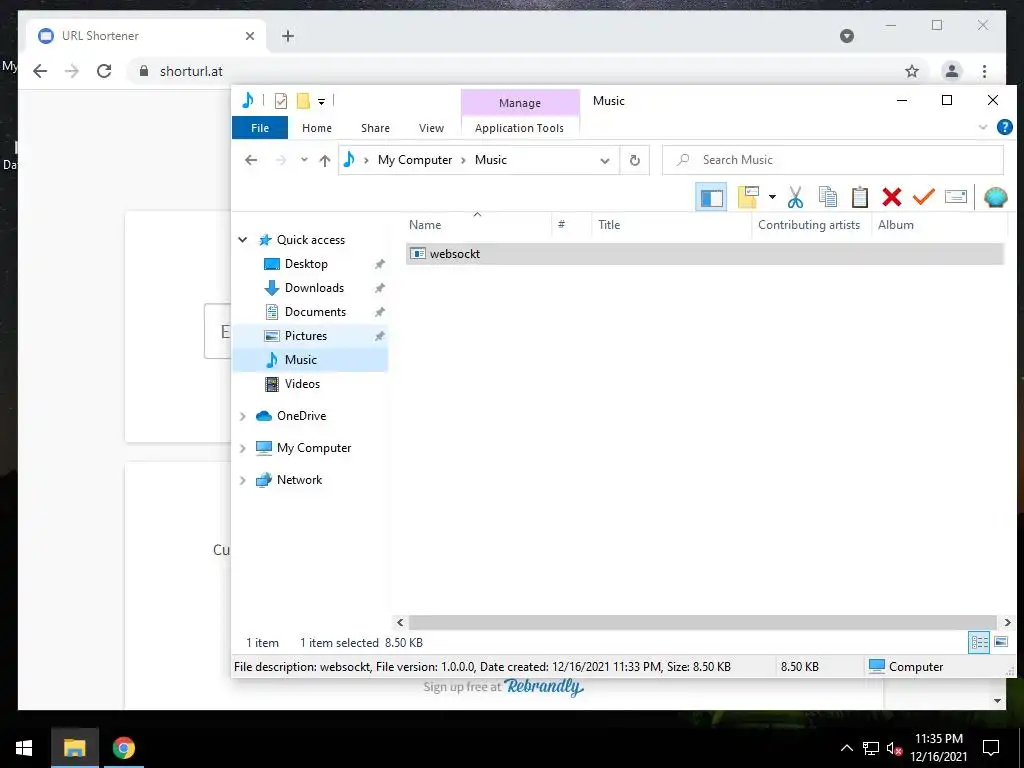This screenshot has height=768, width=1024.
Task: Open the Windows Start menu
Action: click(x=24, y=748)
